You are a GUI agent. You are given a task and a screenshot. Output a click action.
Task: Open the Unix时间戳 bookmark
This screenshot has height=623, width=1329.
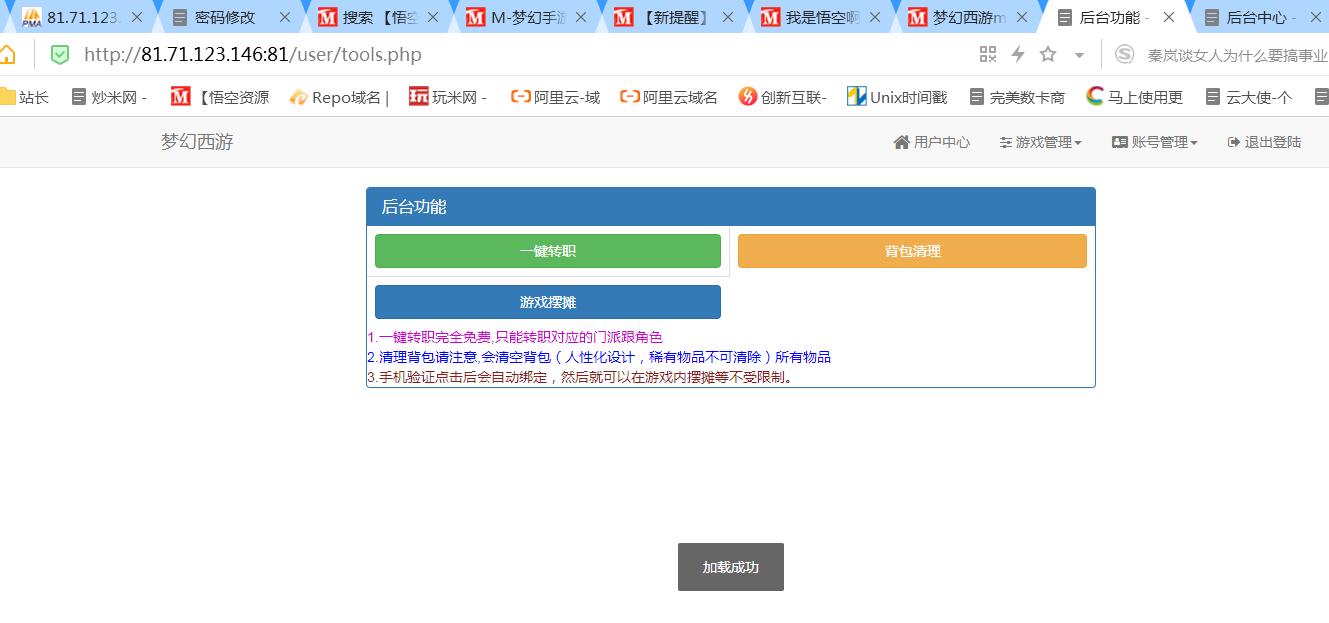point(896,97)
